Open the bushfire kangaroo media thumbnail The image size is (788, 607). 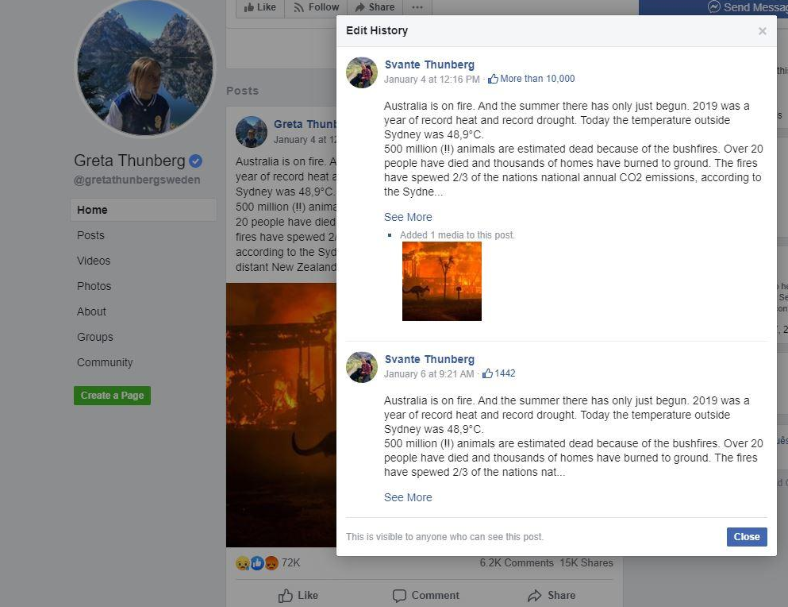(442, 281)
